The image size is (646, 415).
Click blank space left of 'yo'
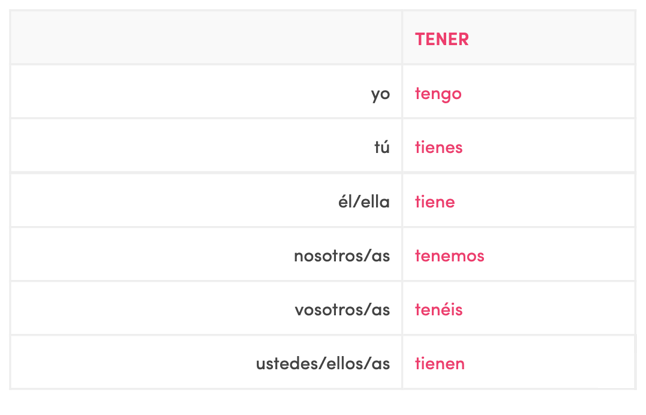point(180,93)
